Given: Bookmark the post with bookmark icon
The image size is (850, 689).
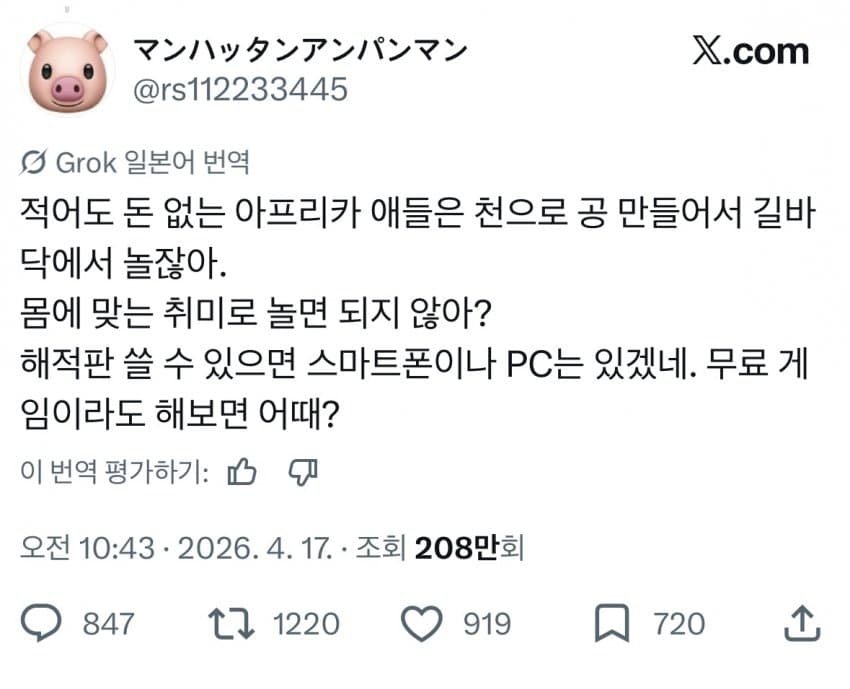Looking at the screenshot, I should 612,623.
